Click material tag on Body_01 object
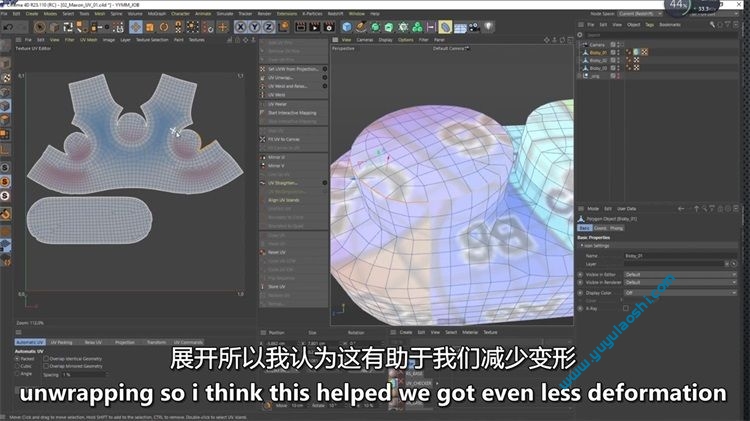This screenshot has height=421, width=750. (637, 52)
